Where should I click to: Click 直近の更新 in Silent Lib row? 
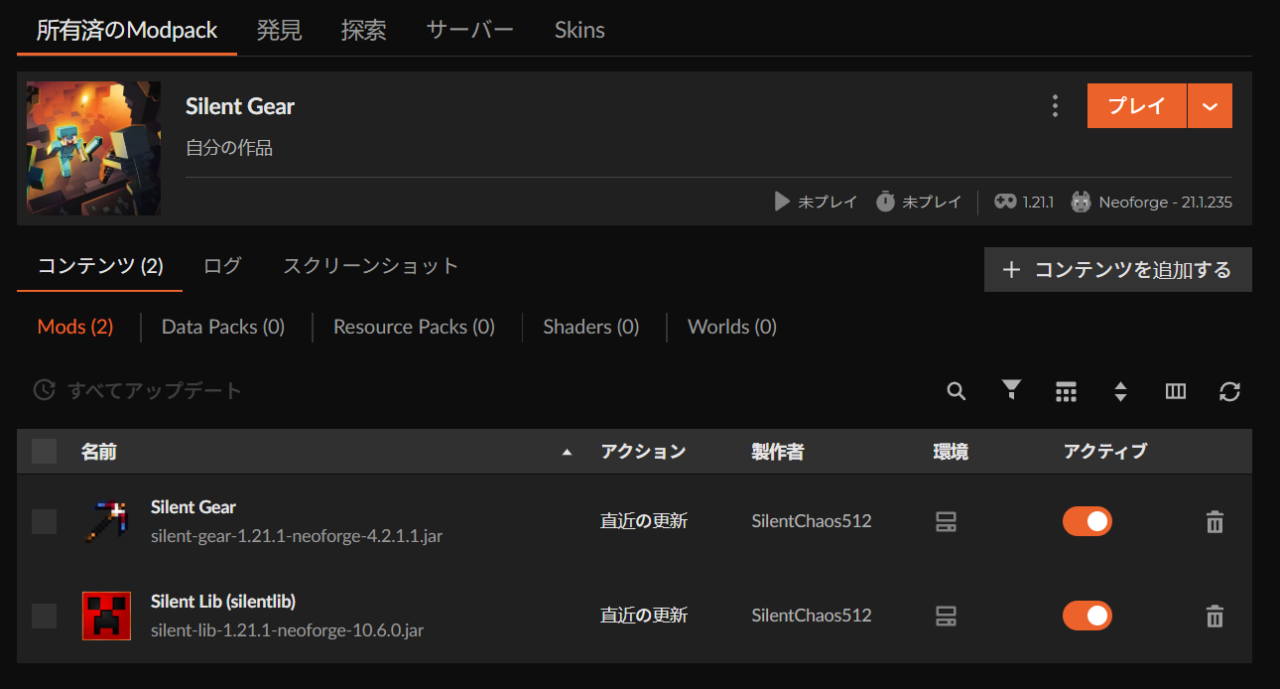[644, 615]
